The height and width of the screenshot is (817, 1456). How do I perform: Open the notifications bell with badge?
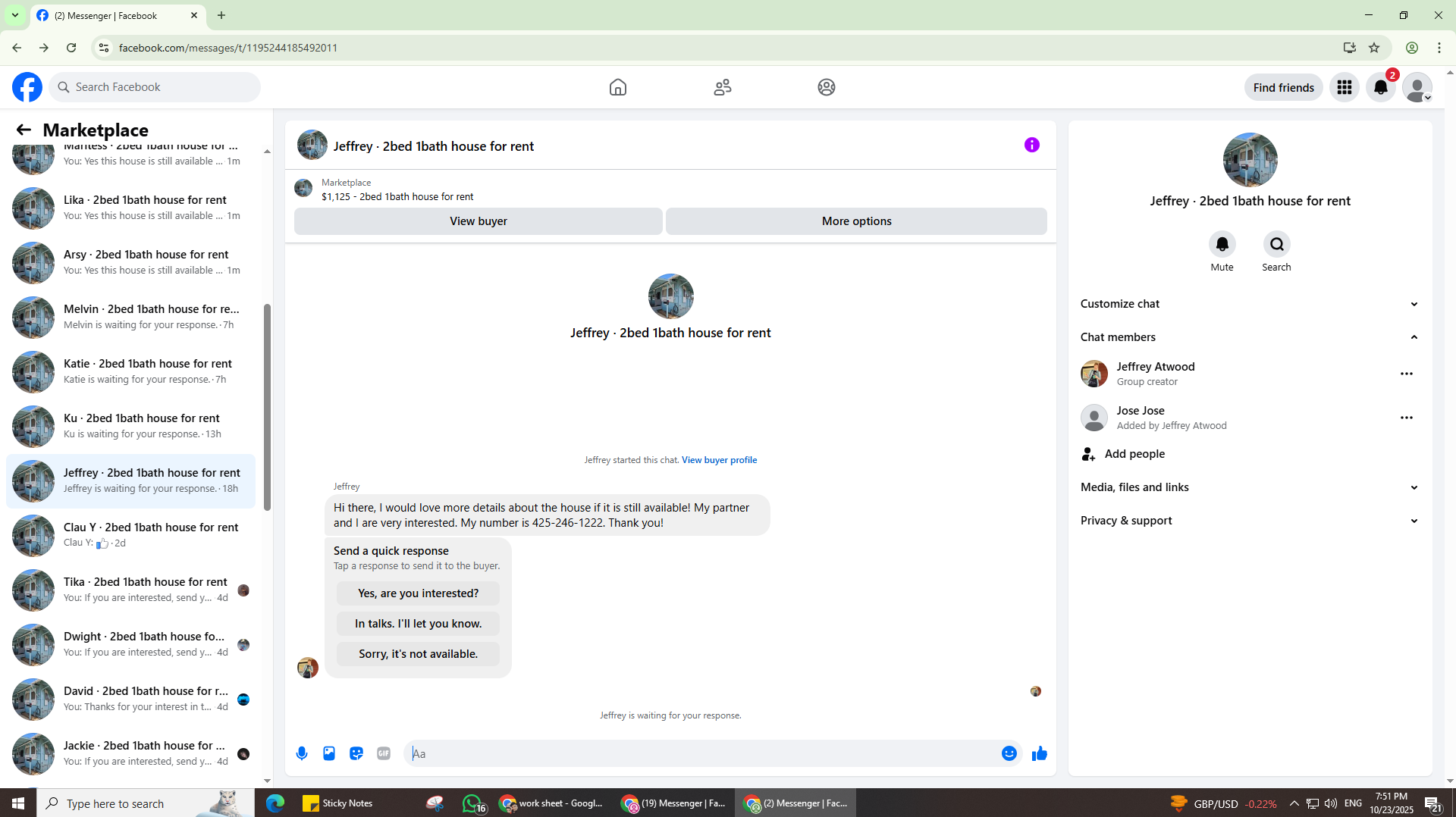pyautogui.click(x=1380, y=87)
